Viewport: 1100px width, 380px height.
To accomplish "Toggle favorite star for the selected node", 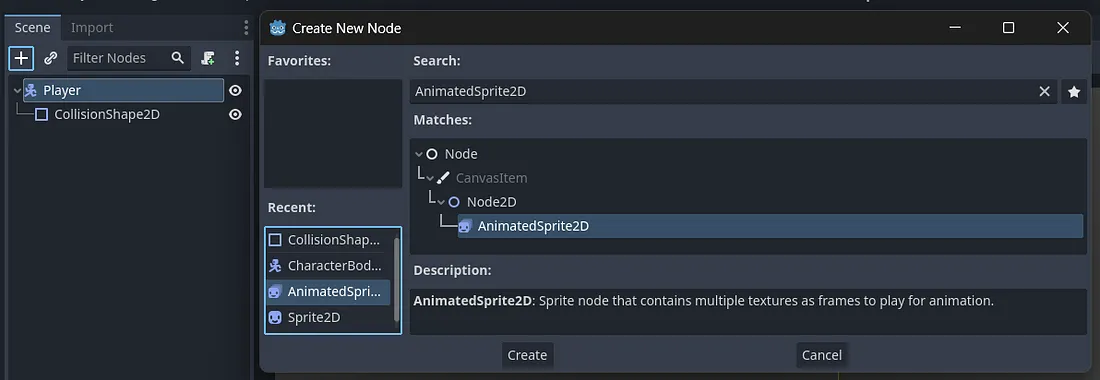I will click(1074, 92).
